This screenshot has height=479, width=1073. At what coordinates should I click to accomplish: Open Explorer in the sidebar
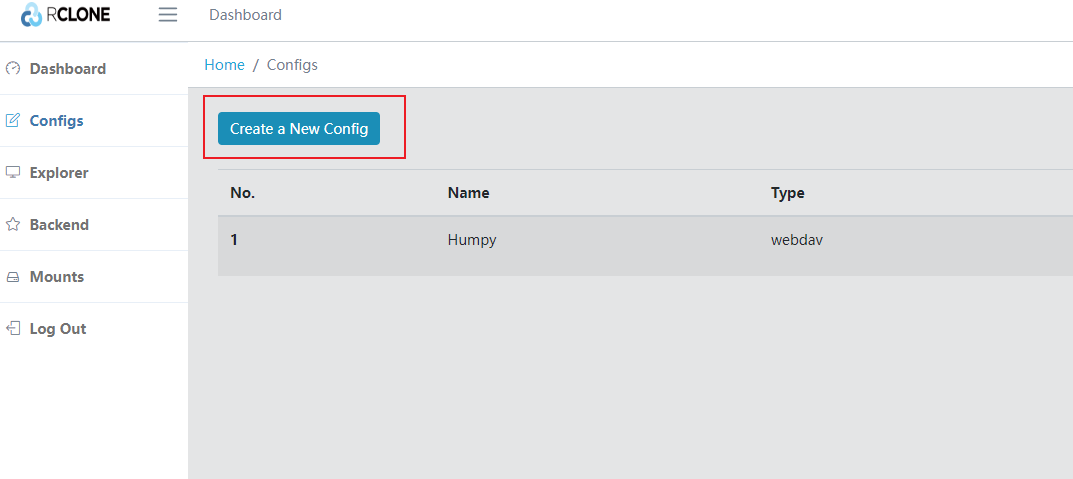click(x=59, y=173)
